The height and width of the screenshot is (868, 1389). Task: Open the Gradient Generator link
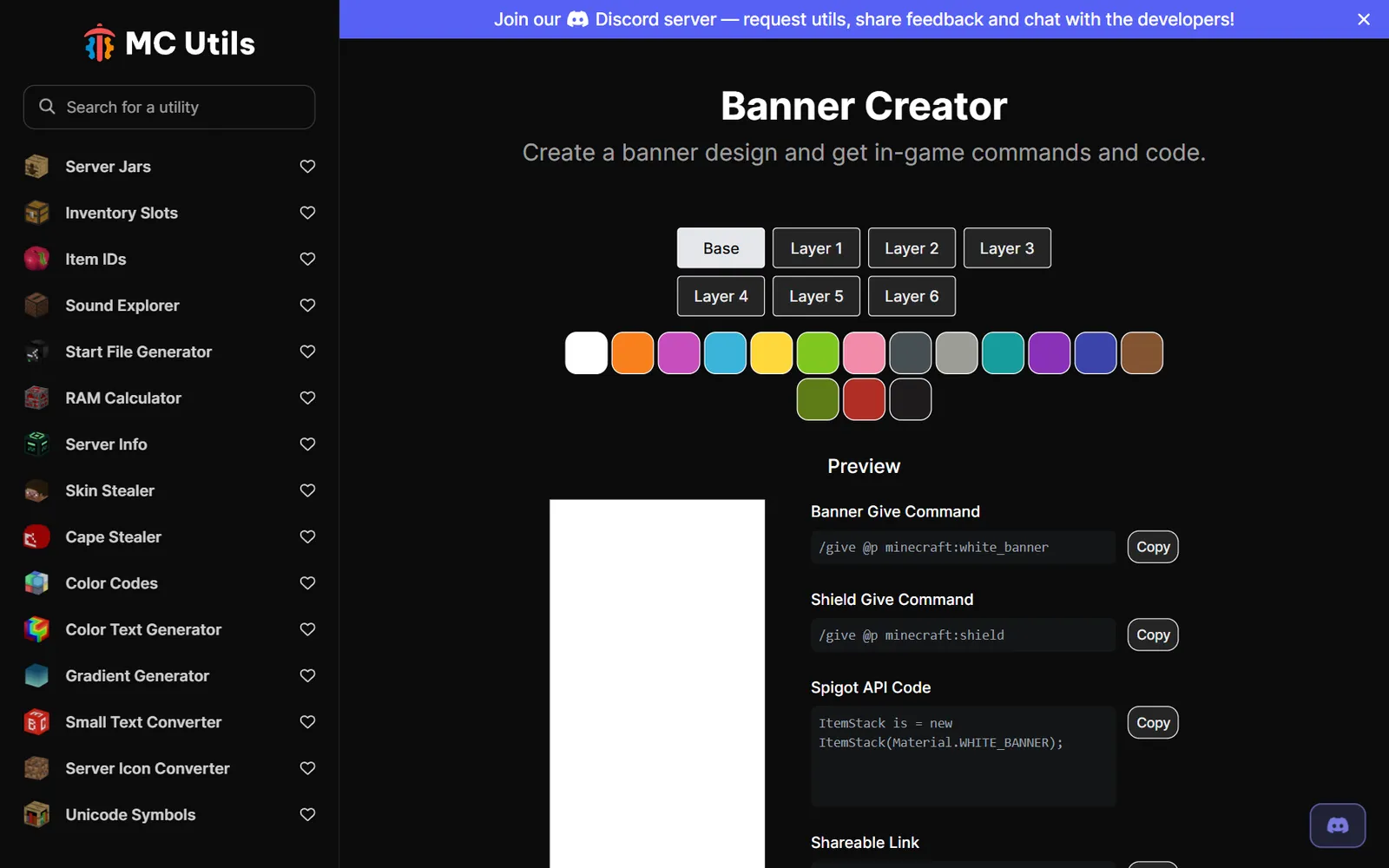[x=137, y=675]
